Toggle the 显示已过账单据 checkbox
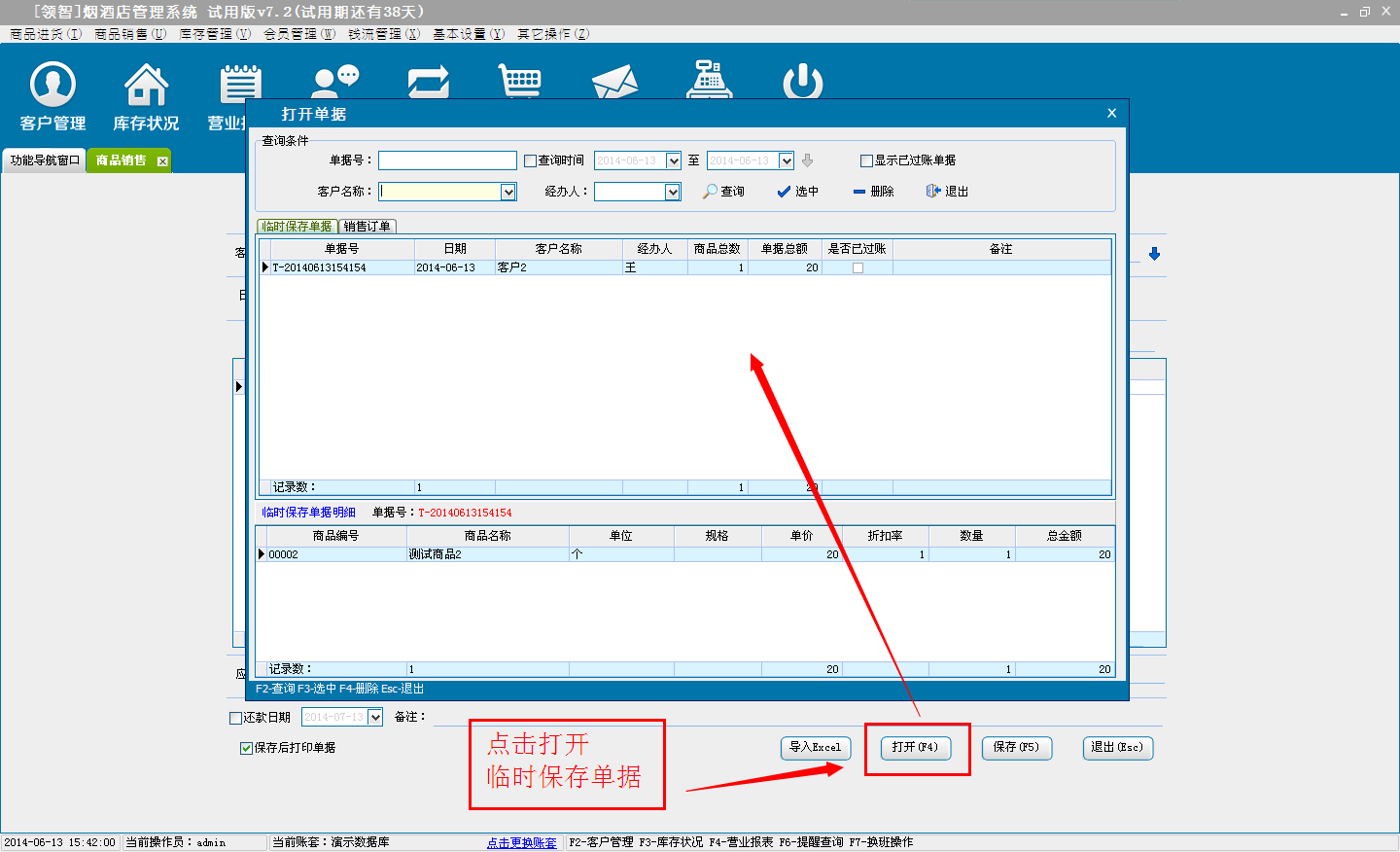Screen dimensions: 1400x852 (866, 161)
